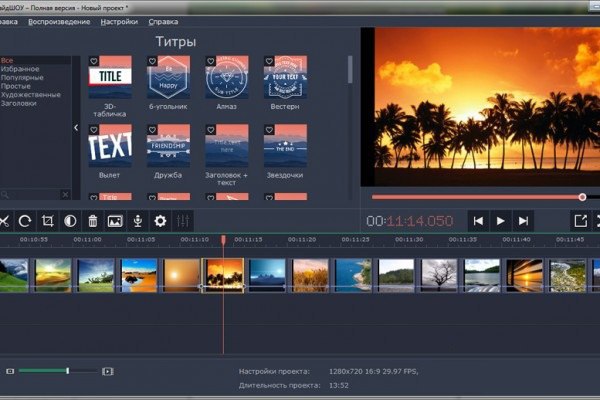The height and width of the screenshot is (400, 600).
Task: Open the Воспроизведение menu
Action: 59,22
